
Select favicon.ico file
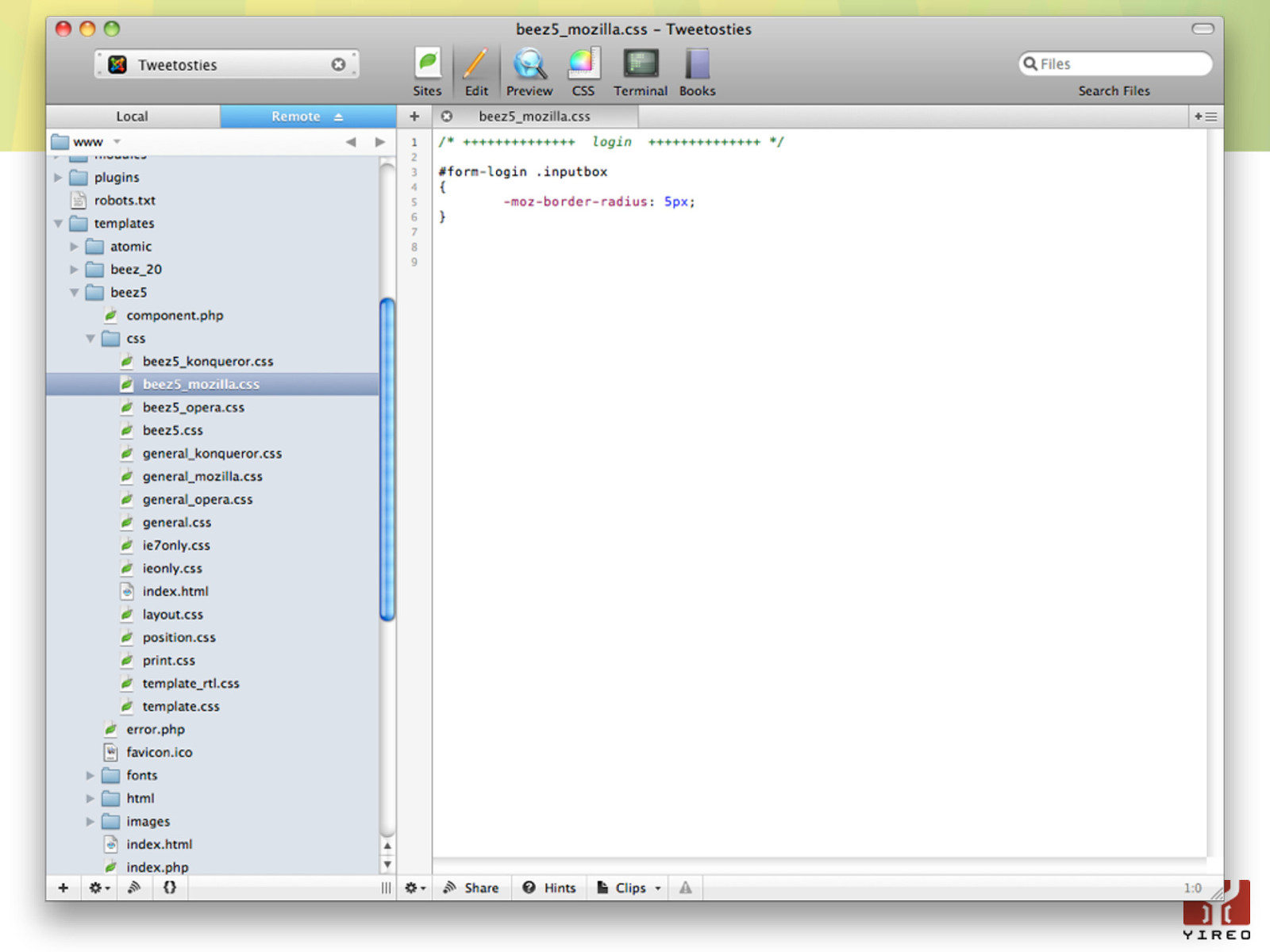pyautogui.click(x=213, y=753)
